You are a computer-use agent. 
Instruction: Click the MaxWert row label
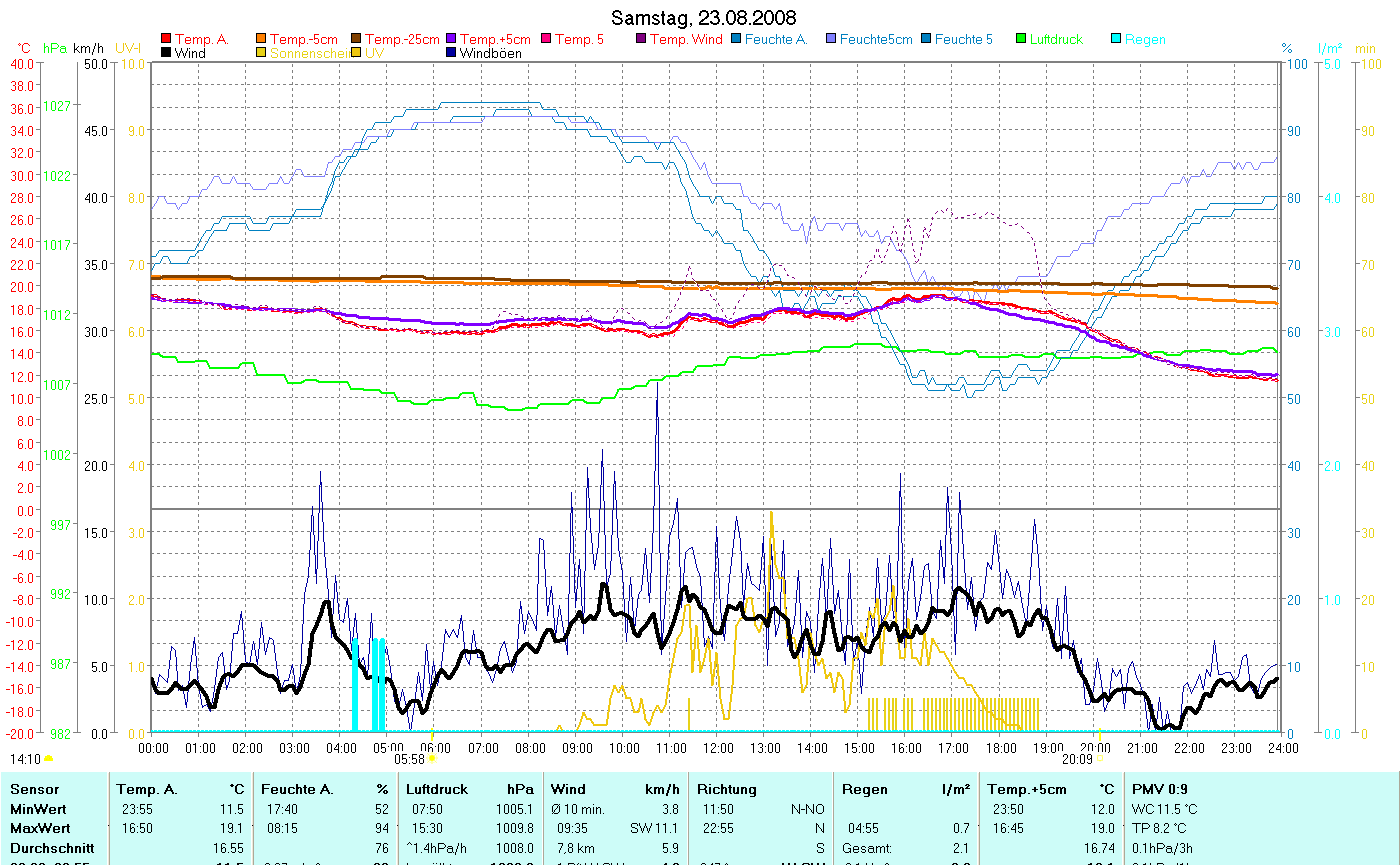[38, 828]
